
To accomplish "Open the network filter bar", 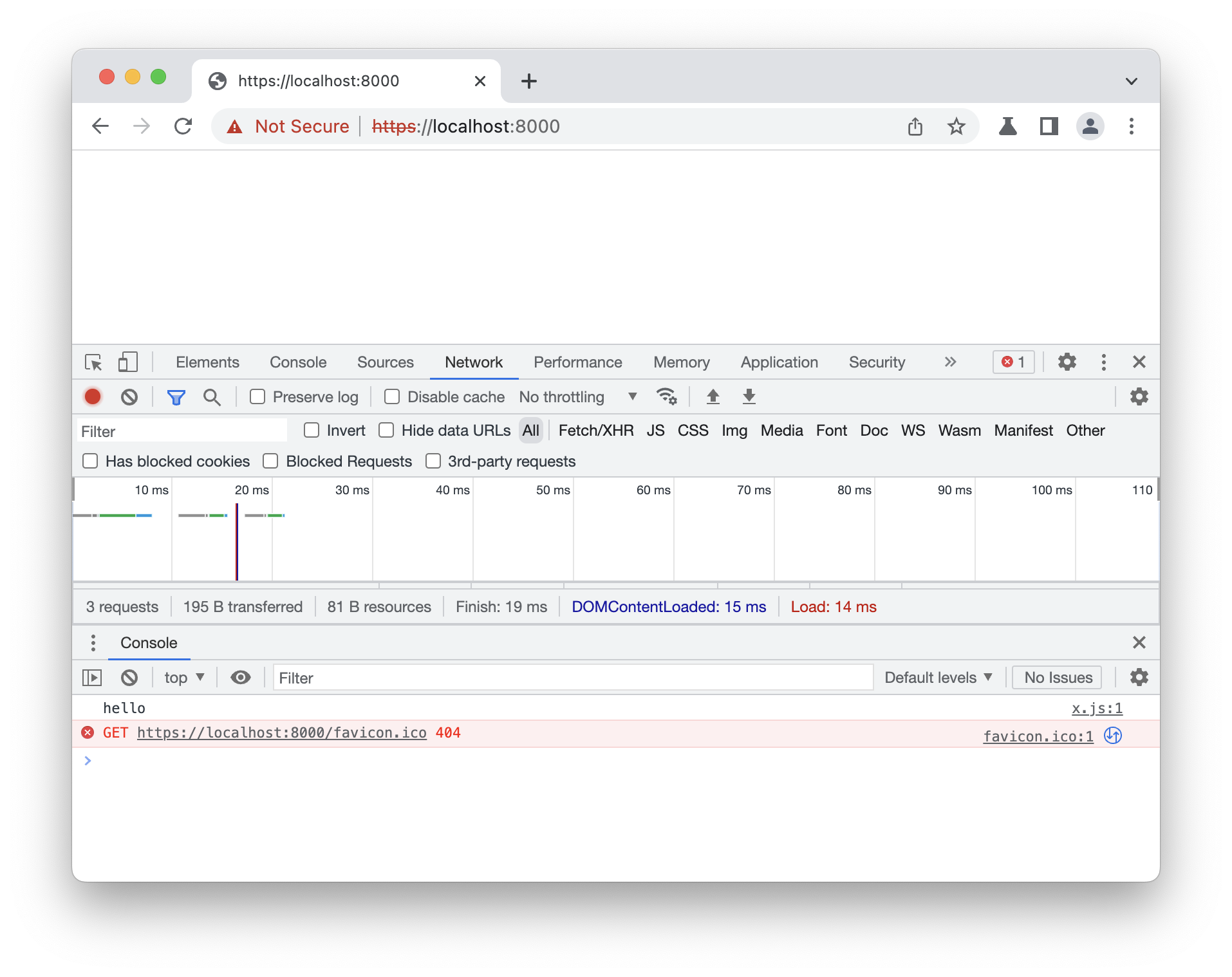I will (x=176, y=396).
